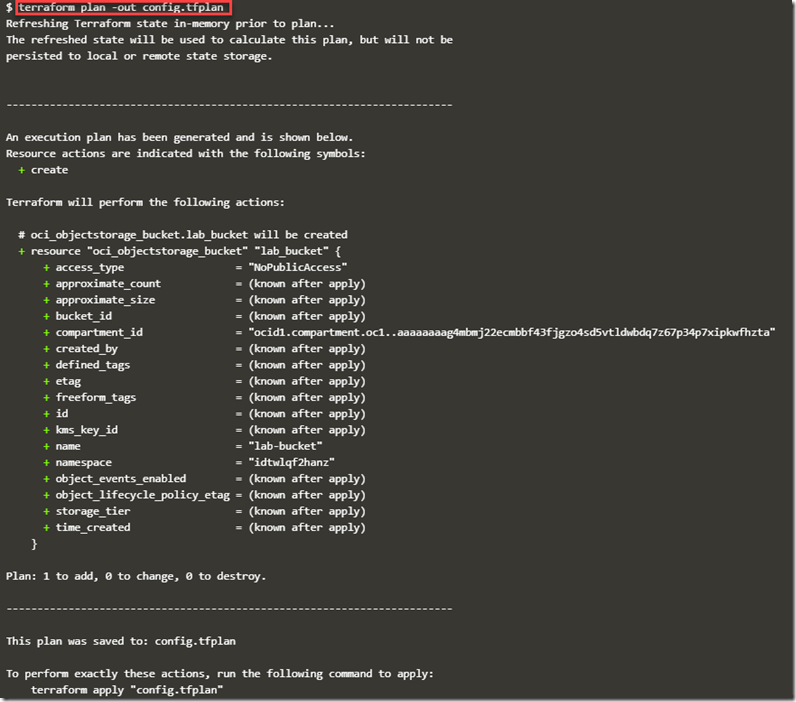Image resolution: width=796 pixels, height=702 pixels.
Task: Click the "lab-bucket" name value
Action: [286, 446]
